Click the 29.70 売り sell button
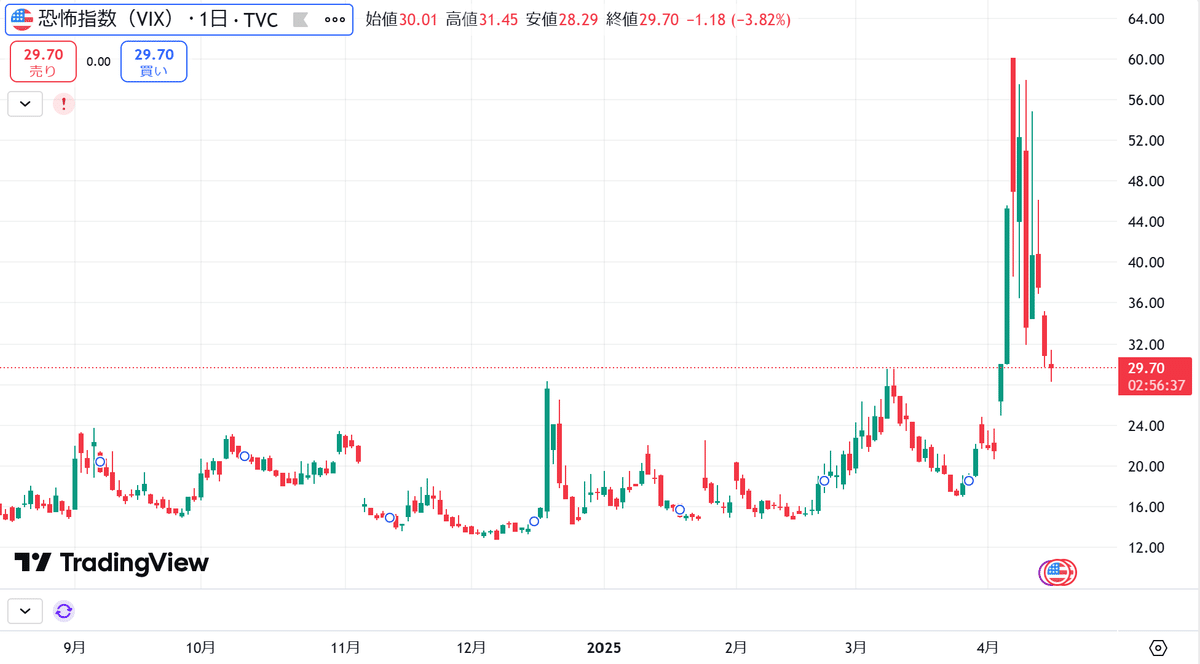1200x664 pixels. click(43, 62)
